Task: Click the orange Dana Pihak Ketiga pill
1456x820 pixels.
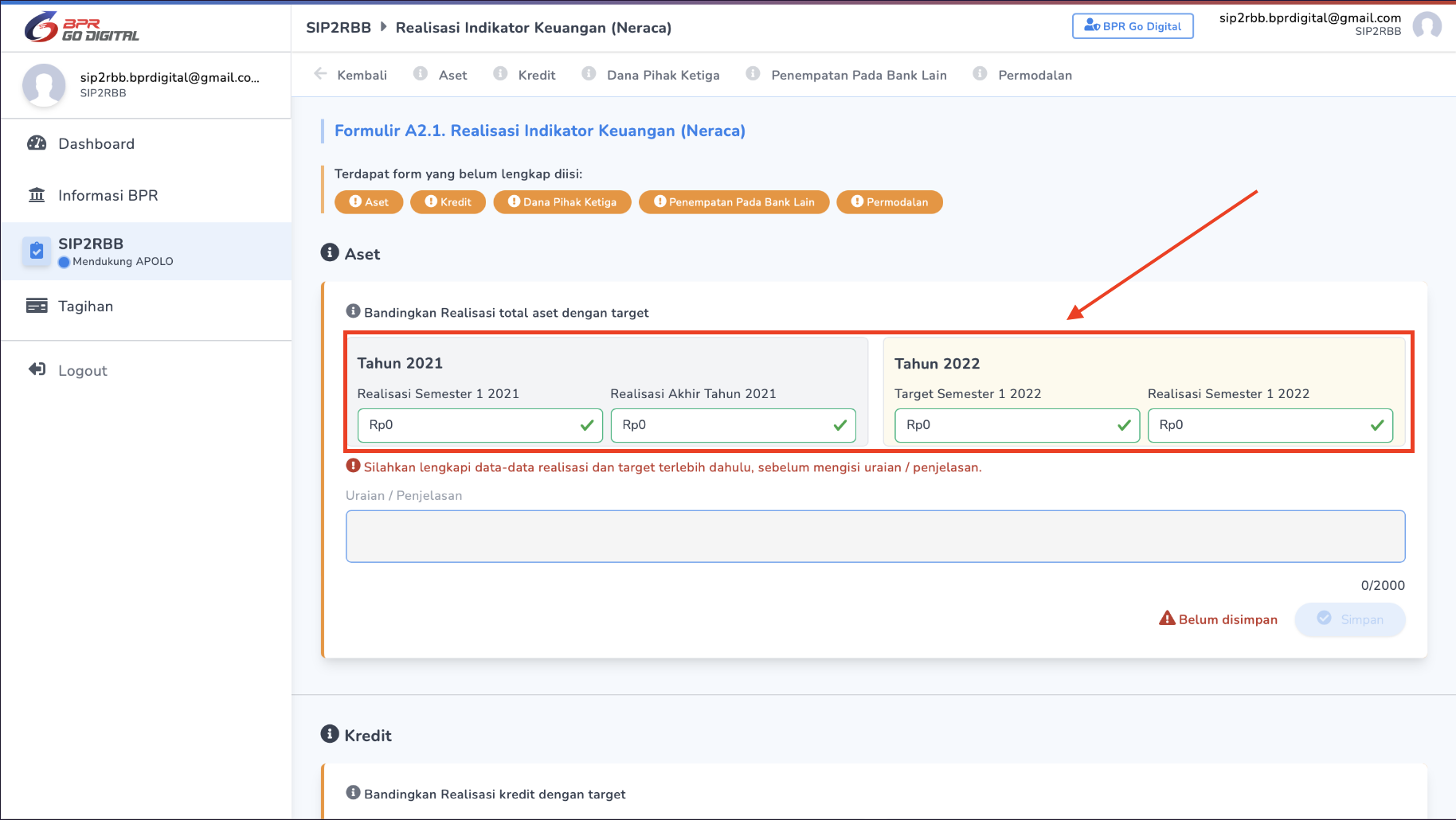Action: (x=562, y=202)
